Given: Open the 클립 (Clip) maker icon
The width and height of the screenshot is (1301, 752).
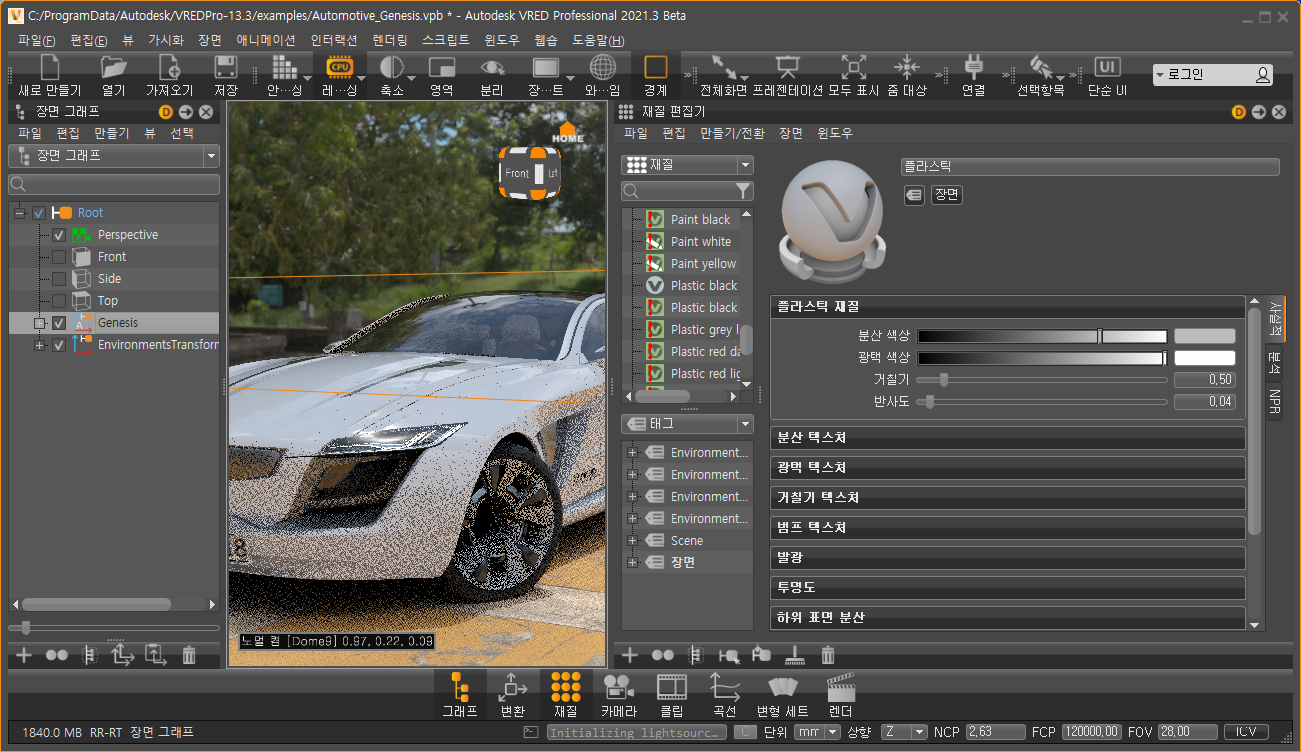Looking at the screenshot, I should [672, 694].
